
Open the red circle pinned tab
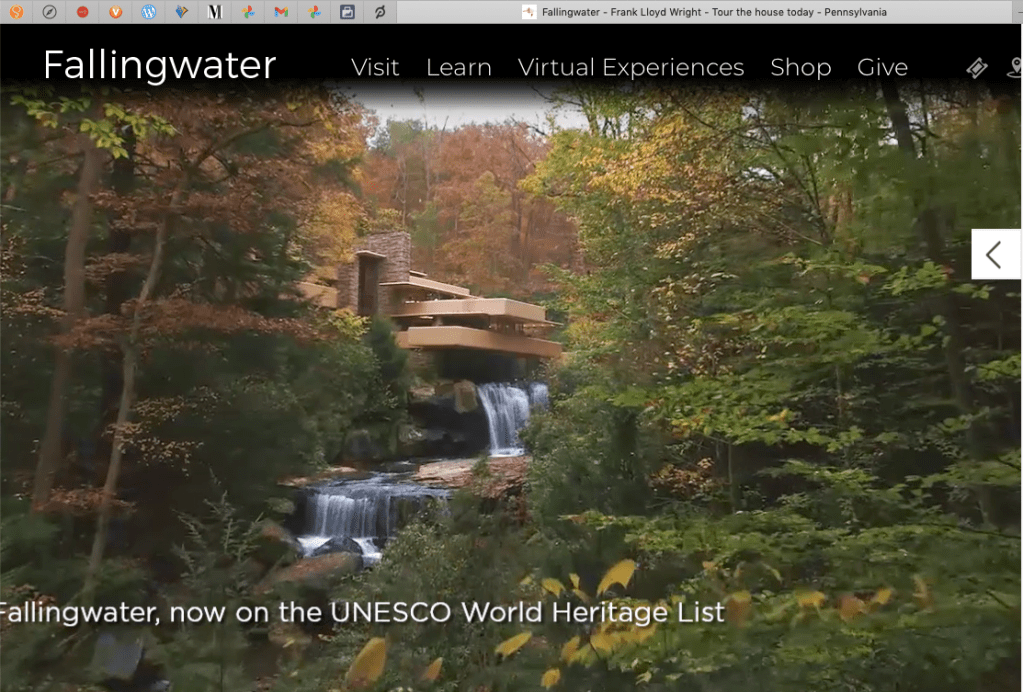click(83, 12)
